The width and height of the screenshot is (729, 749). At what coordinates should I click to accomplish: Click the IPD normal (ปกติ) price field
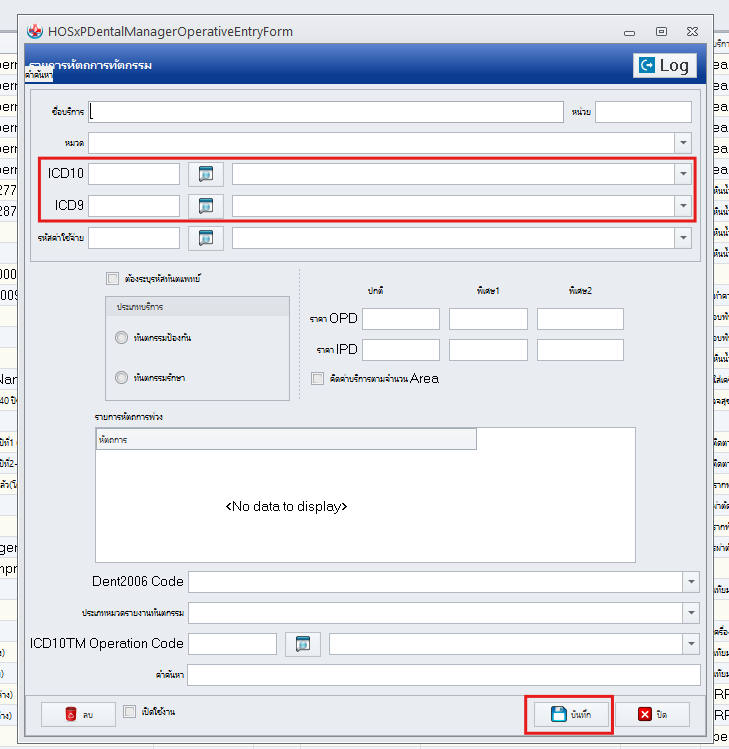pyautogui.click(x=401, y=350)
